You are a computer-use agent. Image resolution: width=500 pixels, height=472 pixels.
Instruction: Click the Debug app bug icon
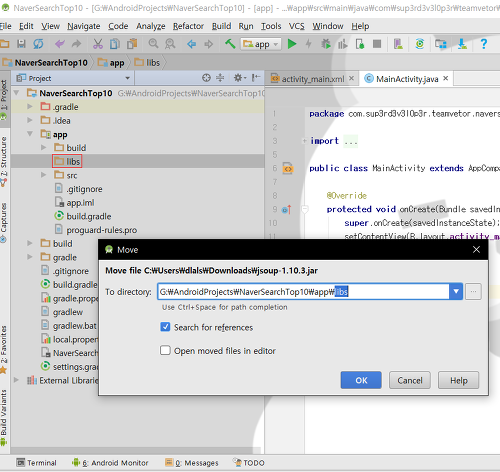click(x=326, y=44)
